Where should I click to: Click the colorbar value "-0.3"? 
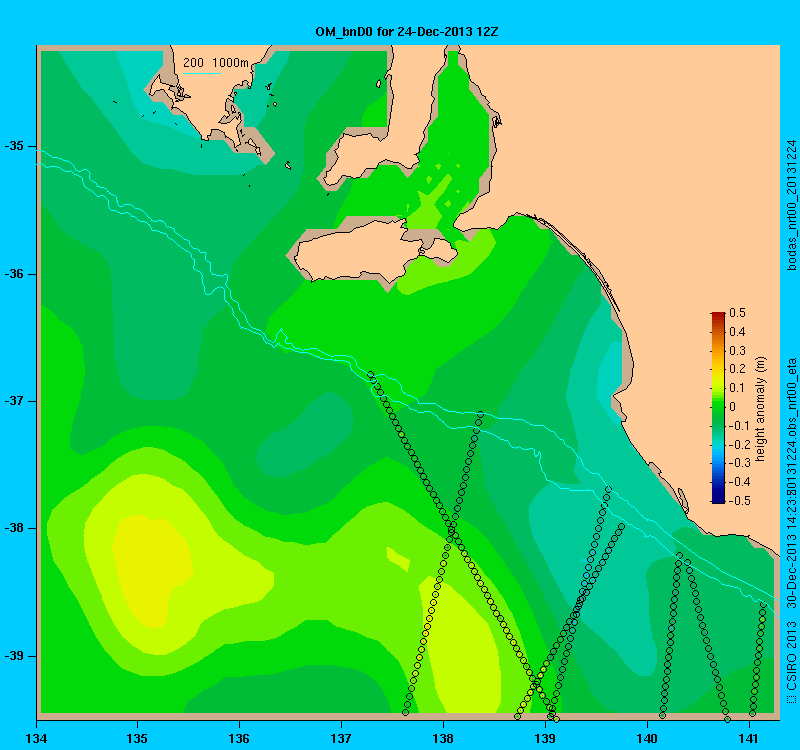pos(738,463)
